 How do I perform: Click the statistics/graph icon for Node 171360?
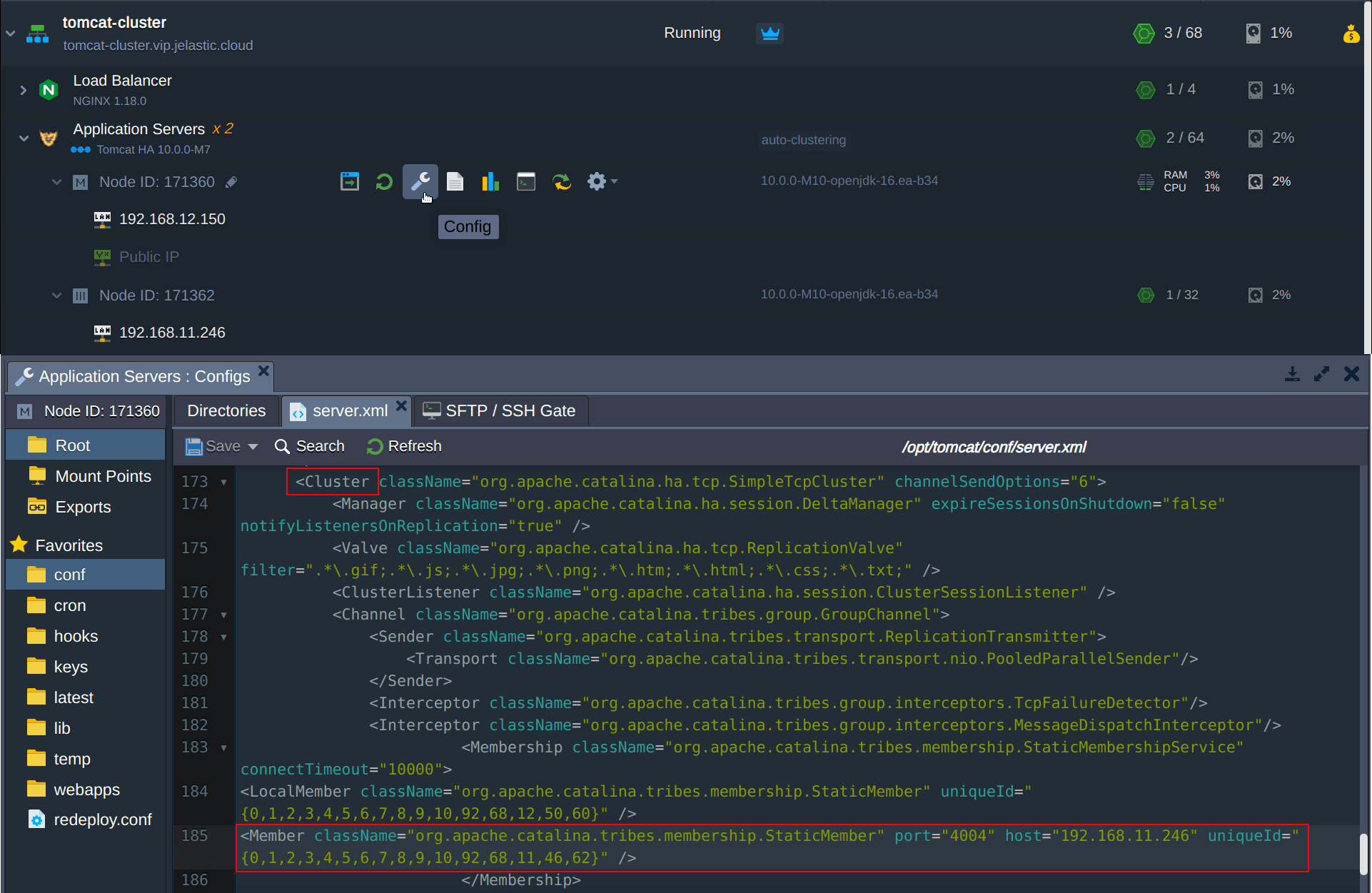(x=489, y=181)
